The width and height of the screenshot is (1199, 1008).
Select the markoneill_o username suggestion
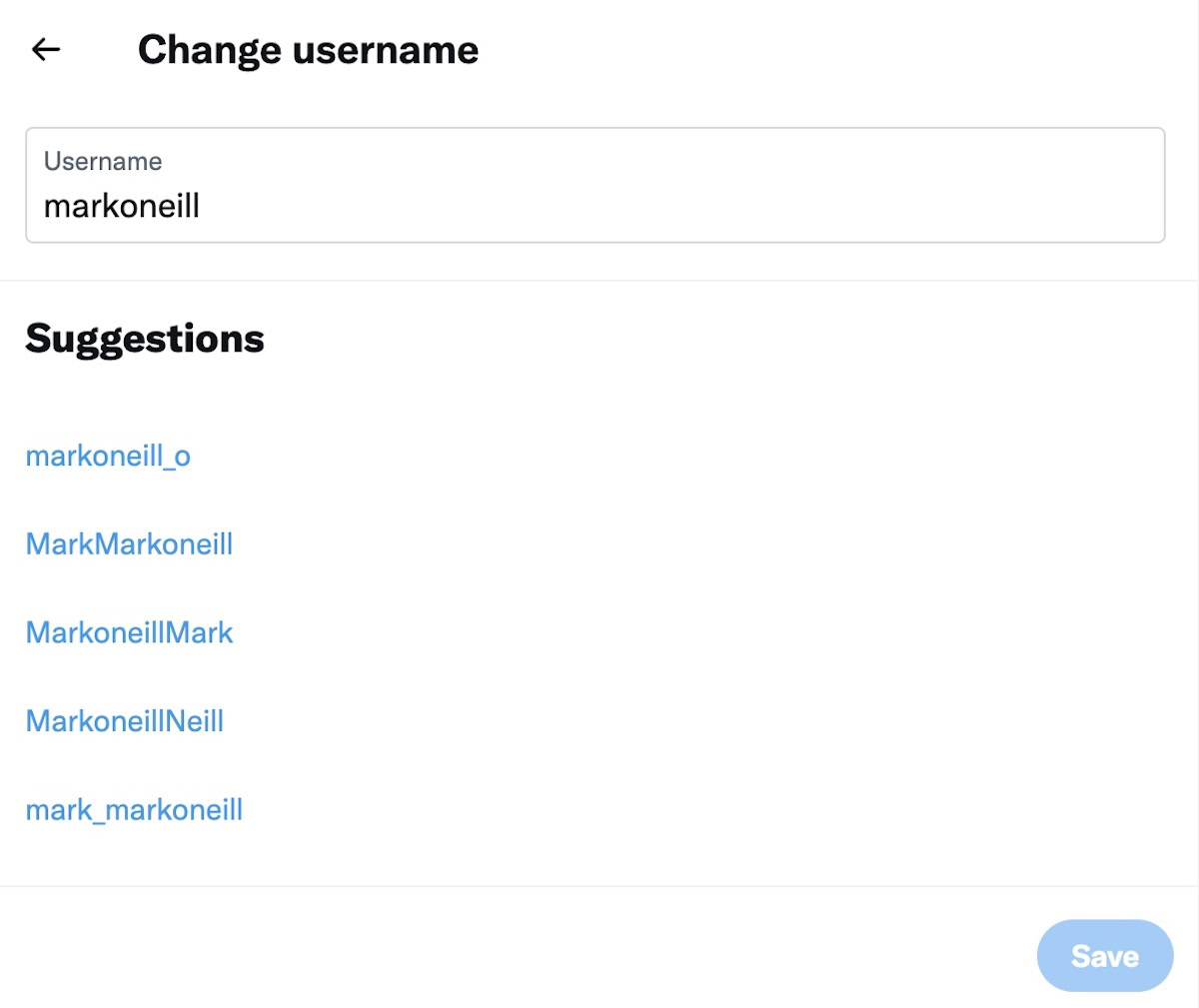tap(108, 456)
